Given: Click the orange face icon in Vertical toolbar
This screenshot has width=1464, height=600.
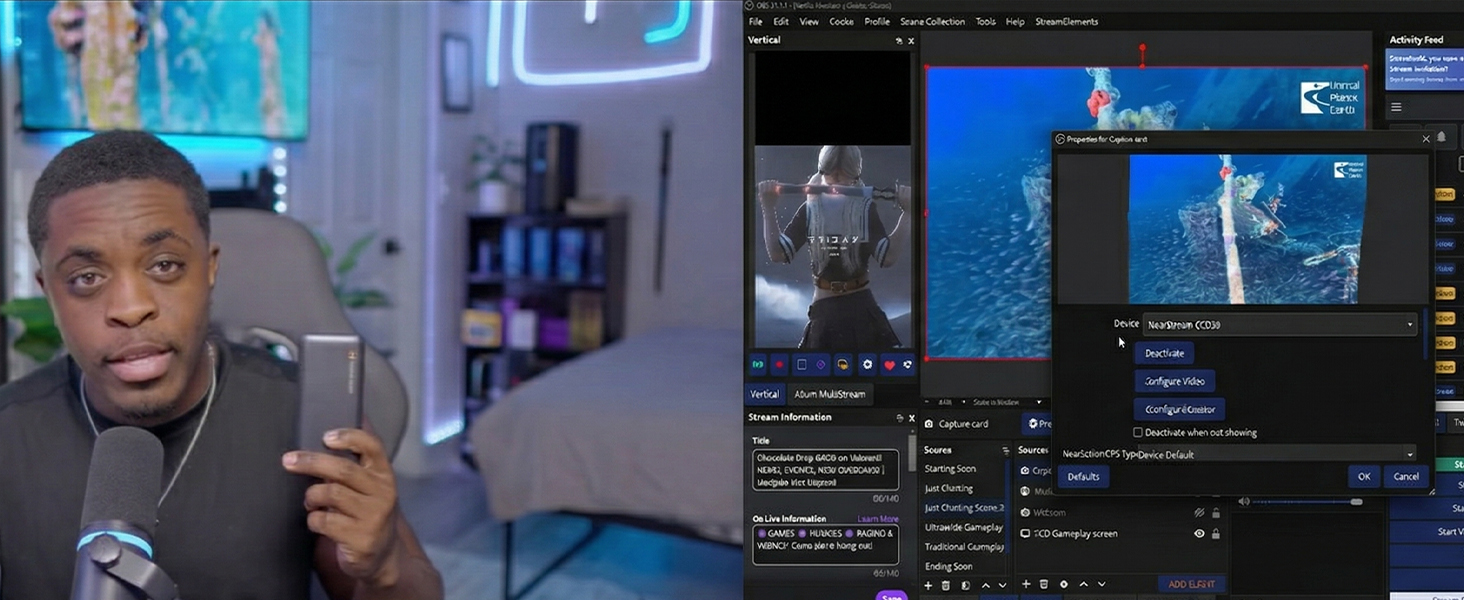Looking at the screenshot, I should pyautogui.click(x=844, y=365).
